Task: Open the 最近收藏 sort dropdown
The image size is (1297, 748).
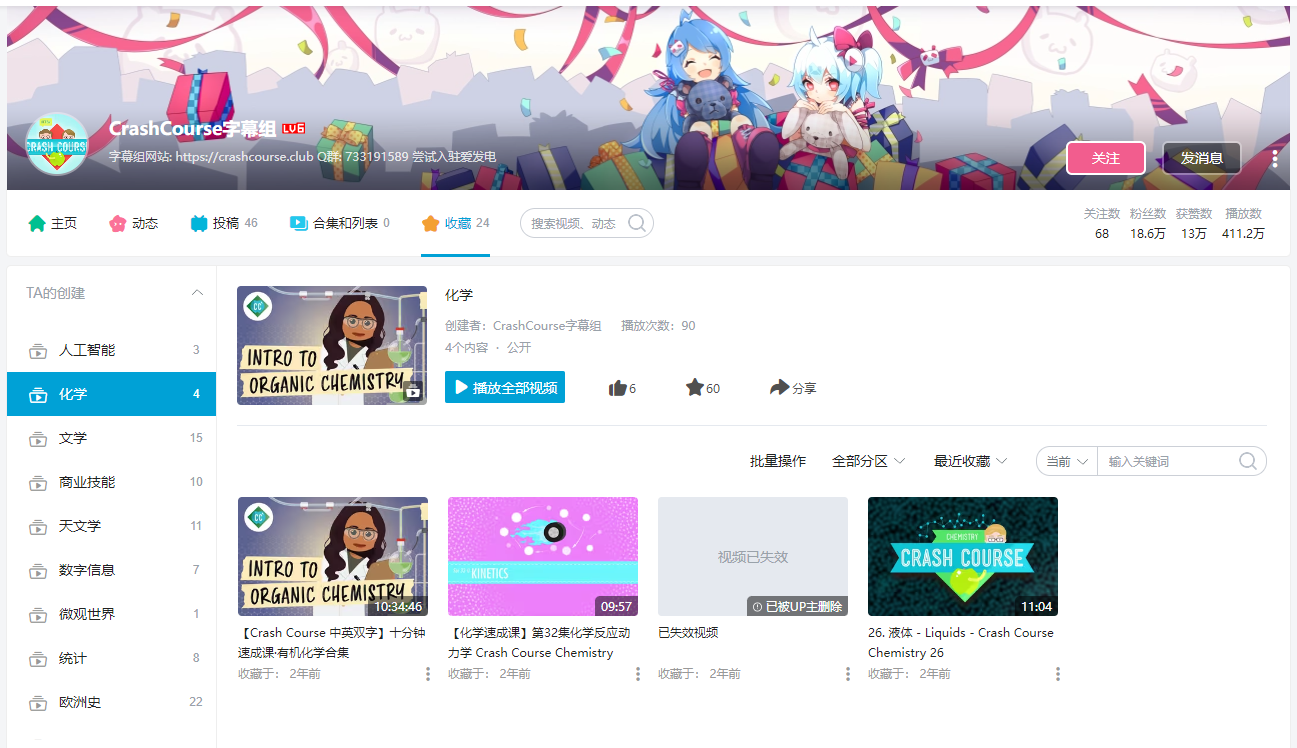Action: (x=970, y=461)
